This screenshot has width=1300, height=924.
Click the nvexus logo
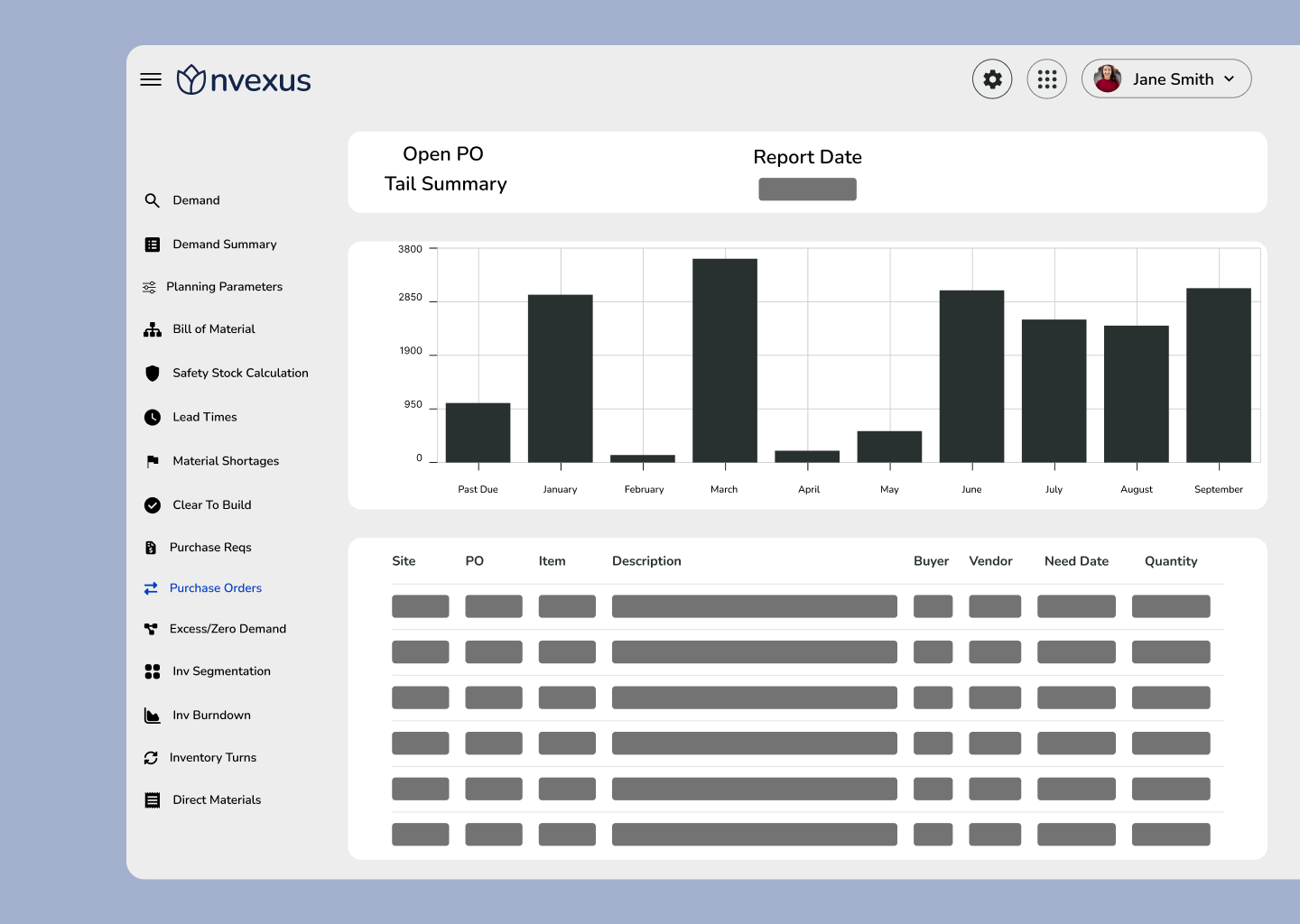(244, 79)
